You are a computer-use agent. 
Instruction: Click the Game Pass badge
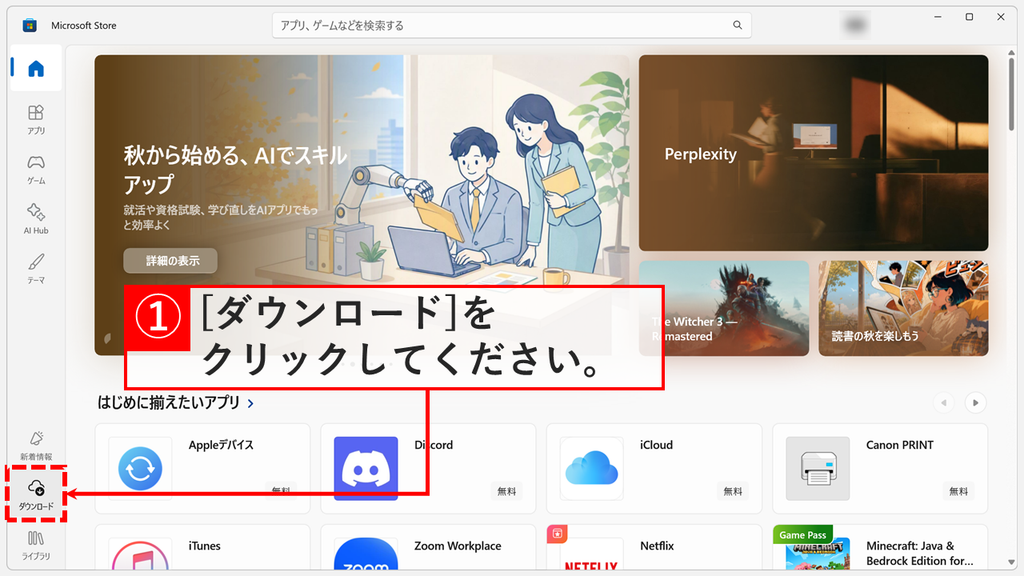pos(803,535)
